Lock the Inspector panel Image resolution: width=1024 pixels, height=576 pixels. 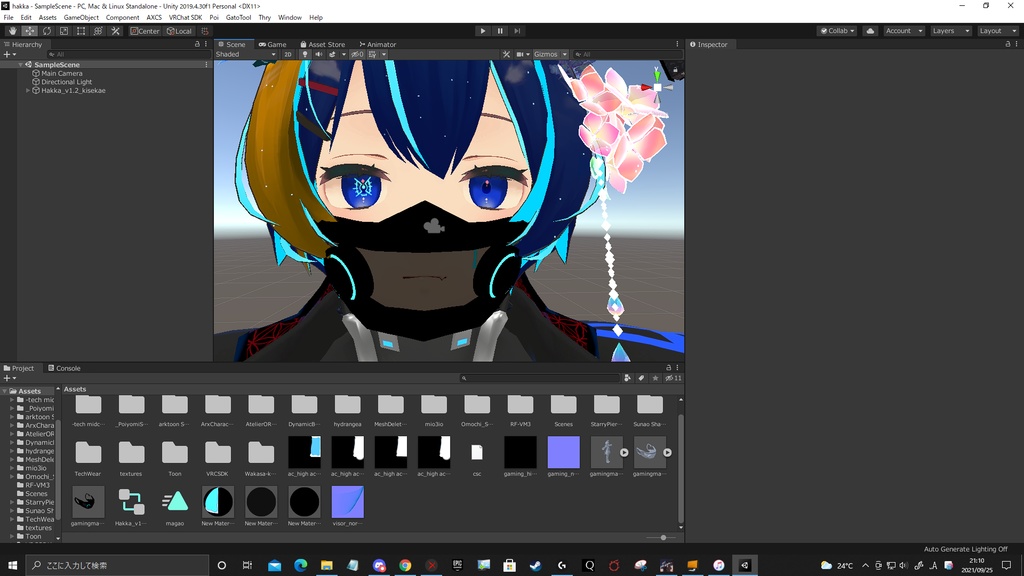click(1008, 44)
